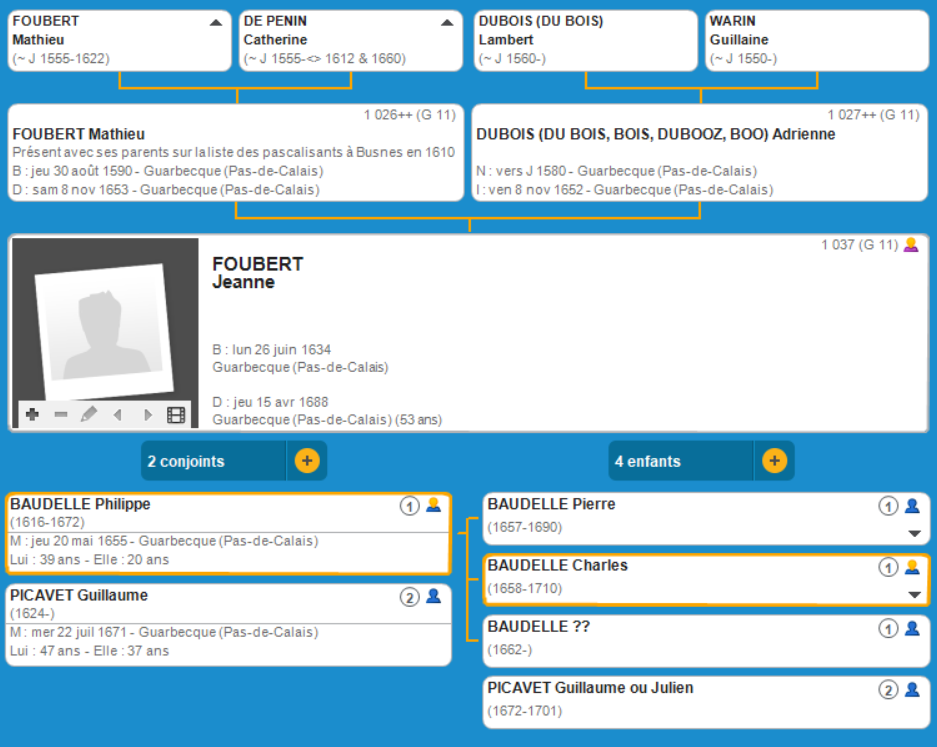Expand descendants of BAUDELLE Charles
The width and height of the screenshot is (937, 747).
tap(913, 595)
